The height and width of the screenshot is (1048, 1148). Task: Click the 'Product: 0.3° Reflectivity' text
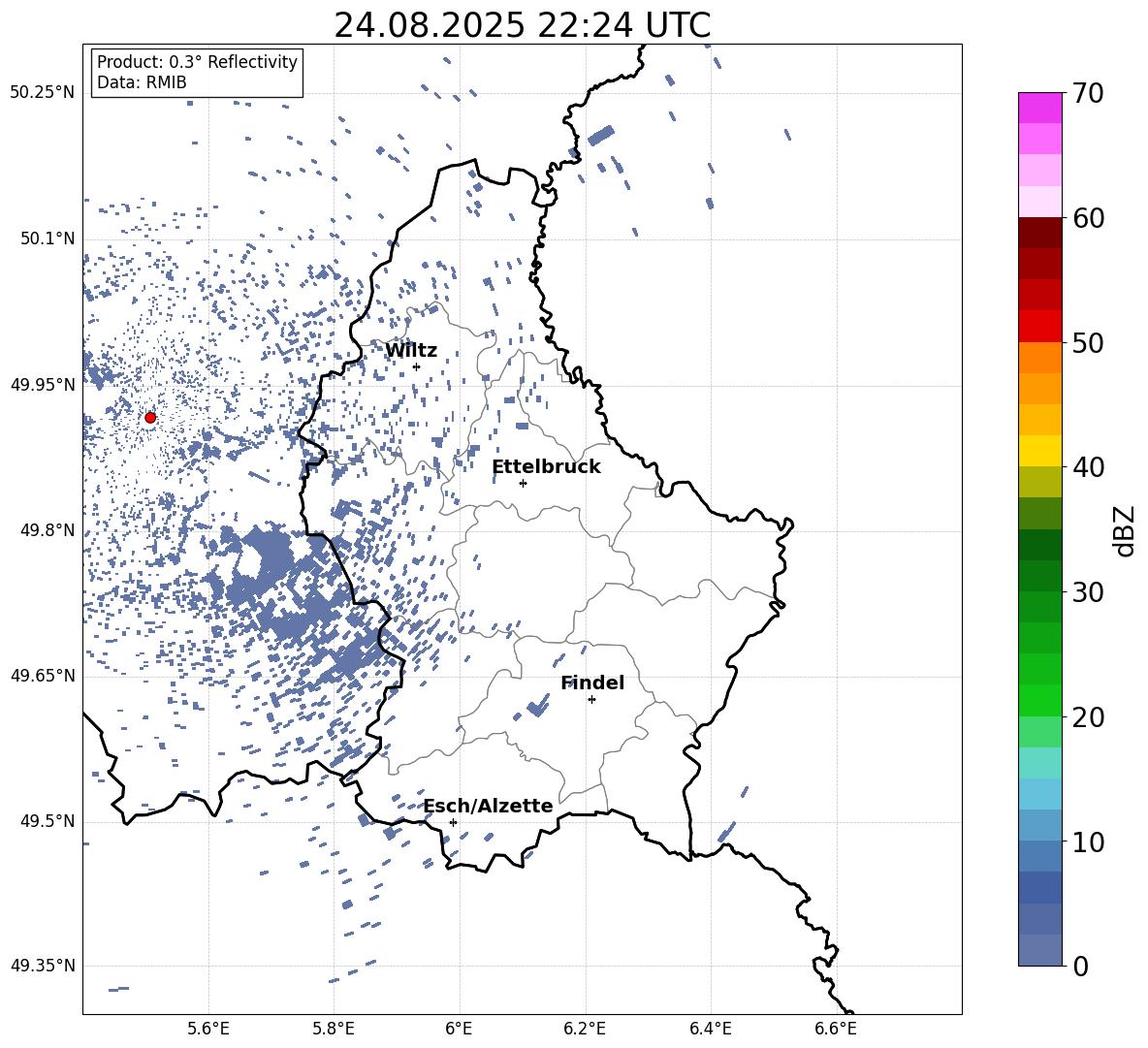click(x=197, y=62)
